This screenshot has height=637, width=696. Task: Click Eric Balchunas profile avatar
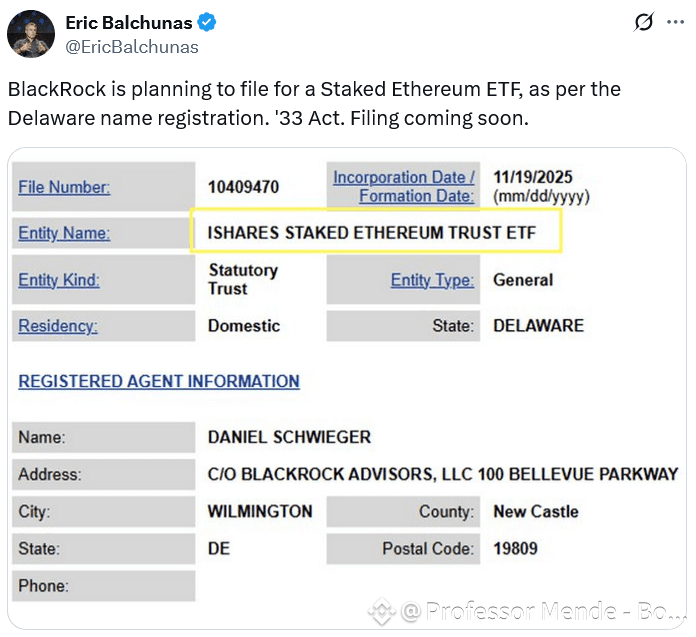pyautogui.click(x=31, y=34)
